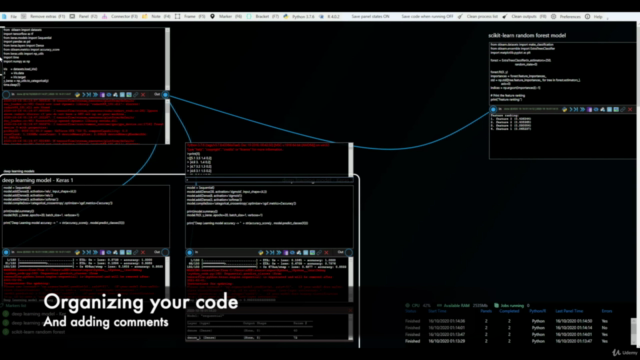Click the eraser icon in Keras 1 panel toolbar
Screen dimensions: 640x360
115,252
